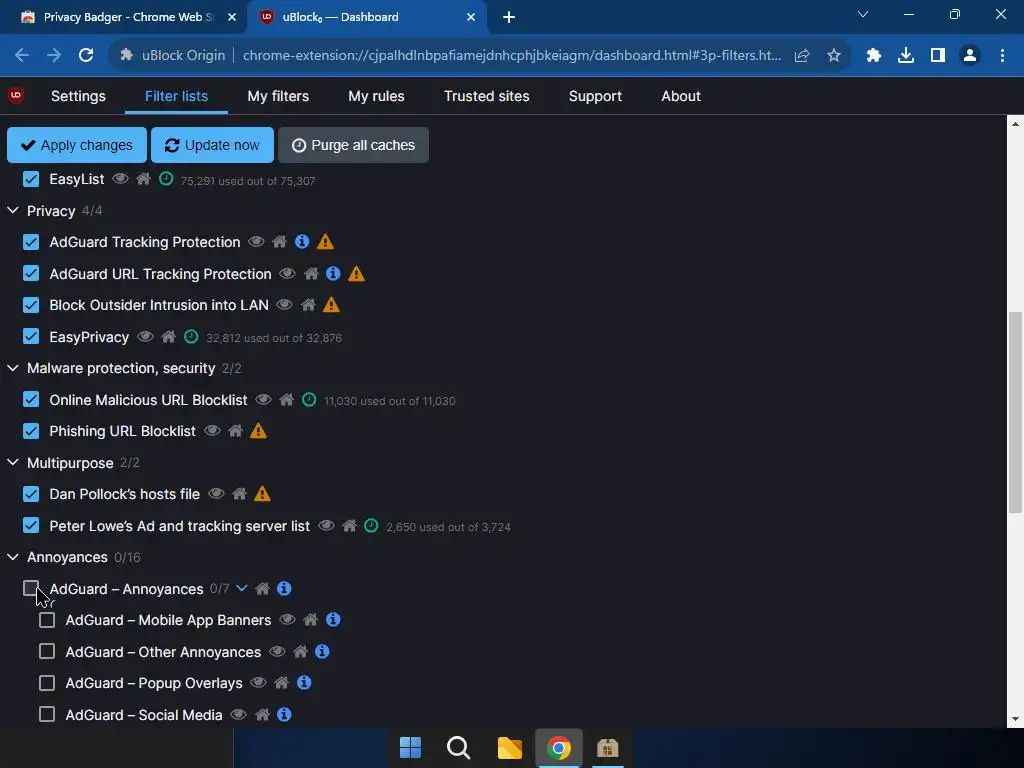The width and height of the screenshot is (1024, 768).
Task: Click Peter Lowe's list update clock icon
Action: pos(371,525)
